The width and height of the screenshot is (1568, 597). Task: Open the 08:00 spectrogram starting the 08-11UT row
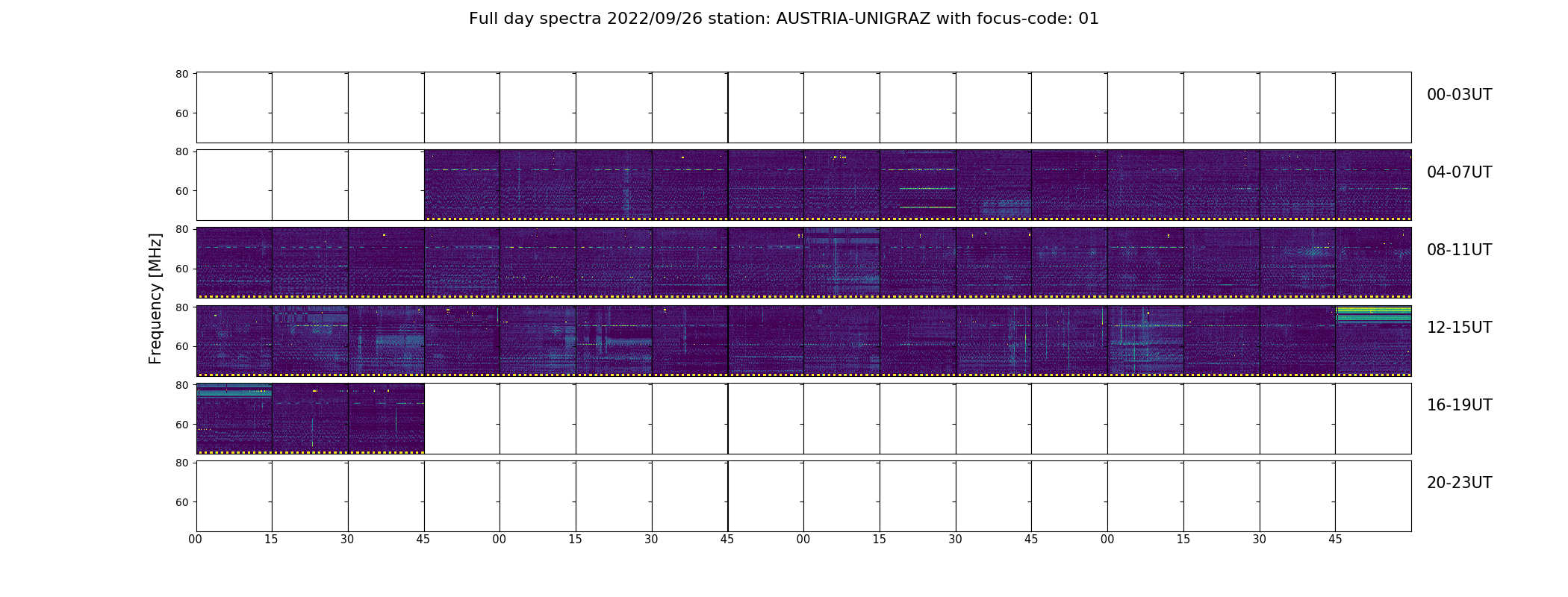point(234,263)
